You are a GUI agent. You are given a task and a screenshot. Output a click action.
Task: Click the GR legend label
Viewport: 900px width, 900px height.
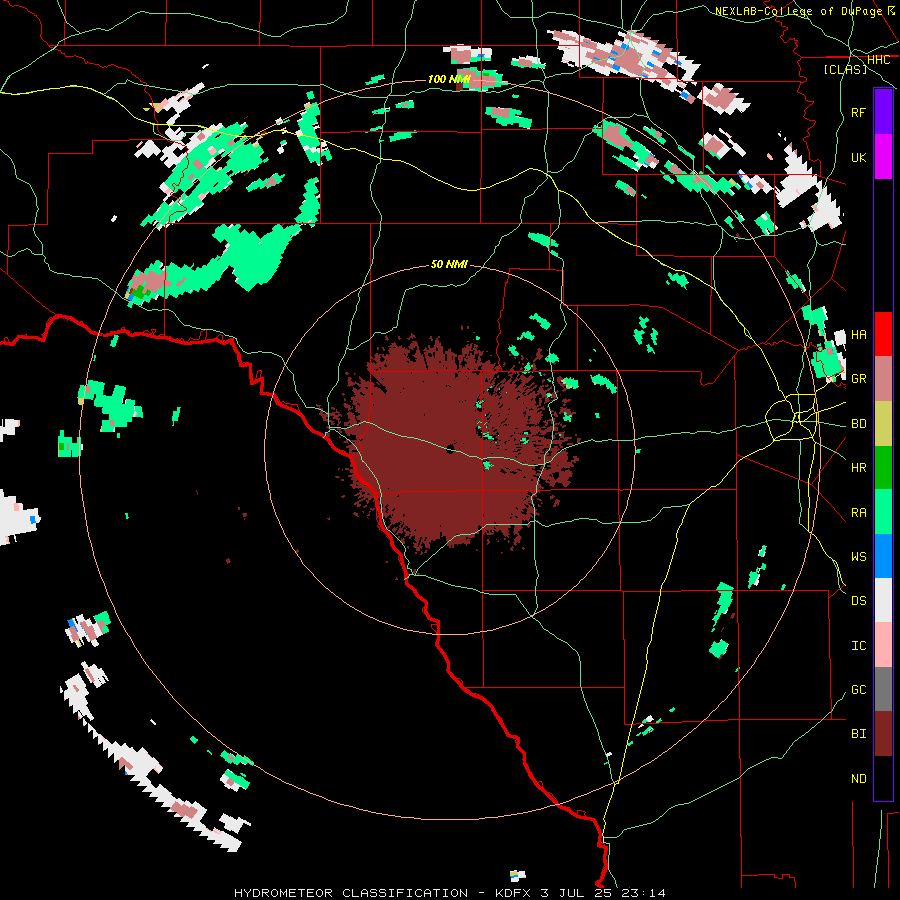858,379
